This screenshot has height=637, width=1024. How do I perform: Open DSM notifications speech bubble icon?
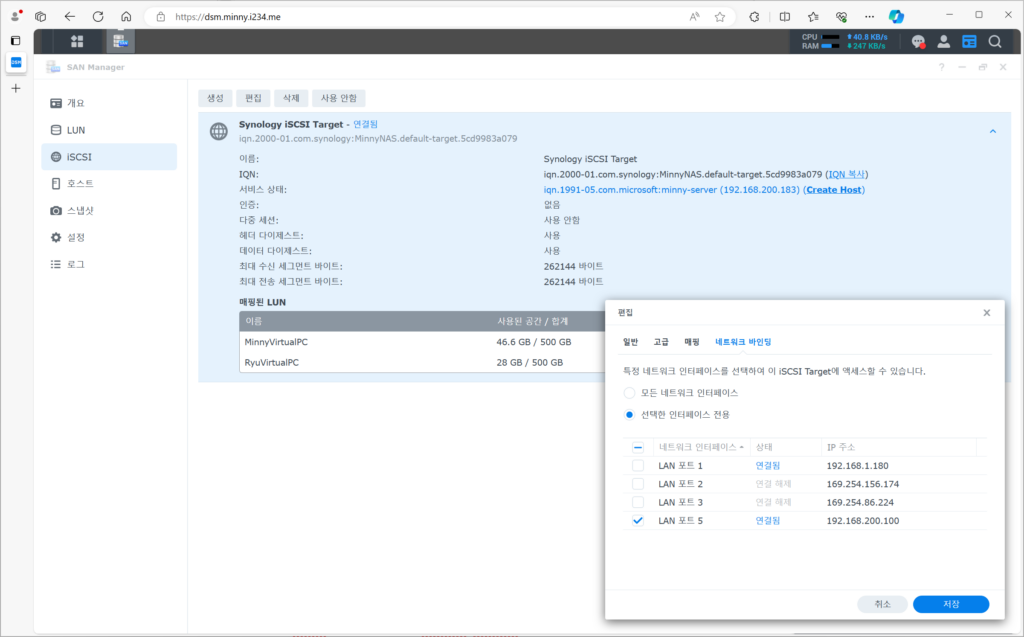(918, 42)
